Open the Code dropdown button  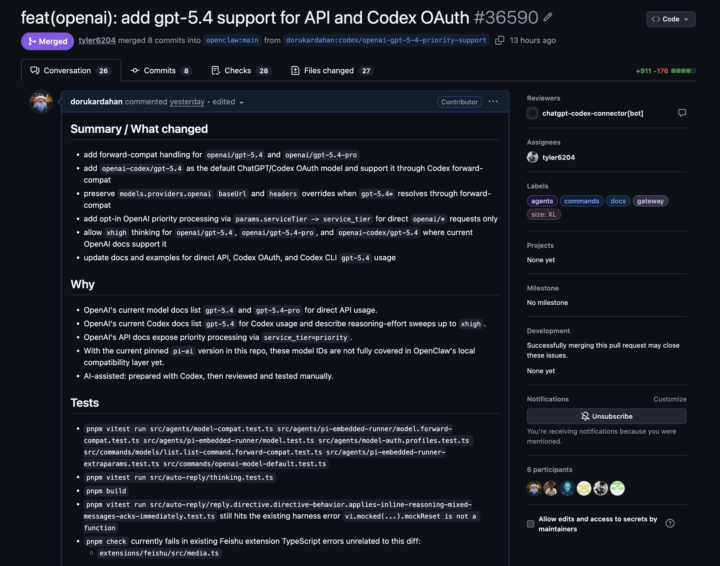click(x=670, y=19)
